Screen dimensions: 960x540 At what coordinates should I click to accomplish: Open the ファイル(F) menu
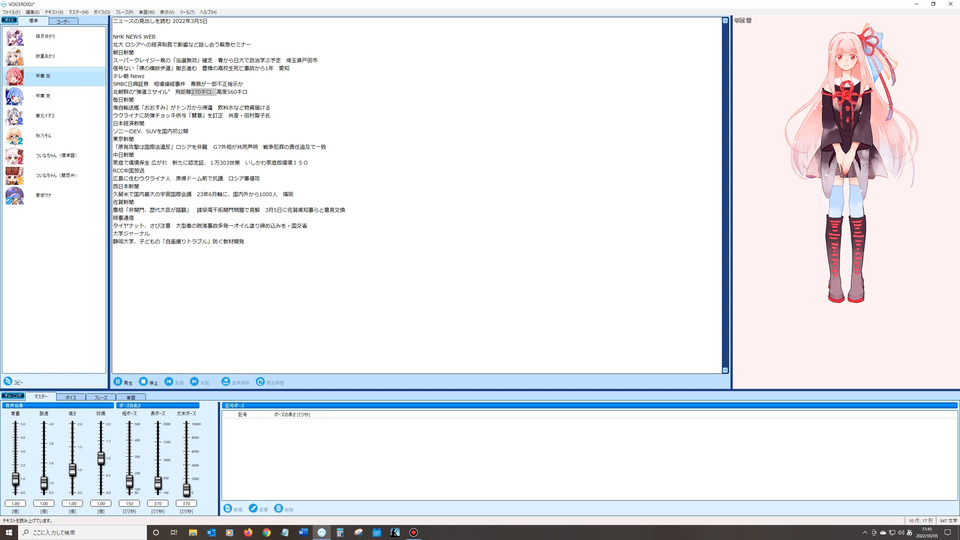click(11, 12)
